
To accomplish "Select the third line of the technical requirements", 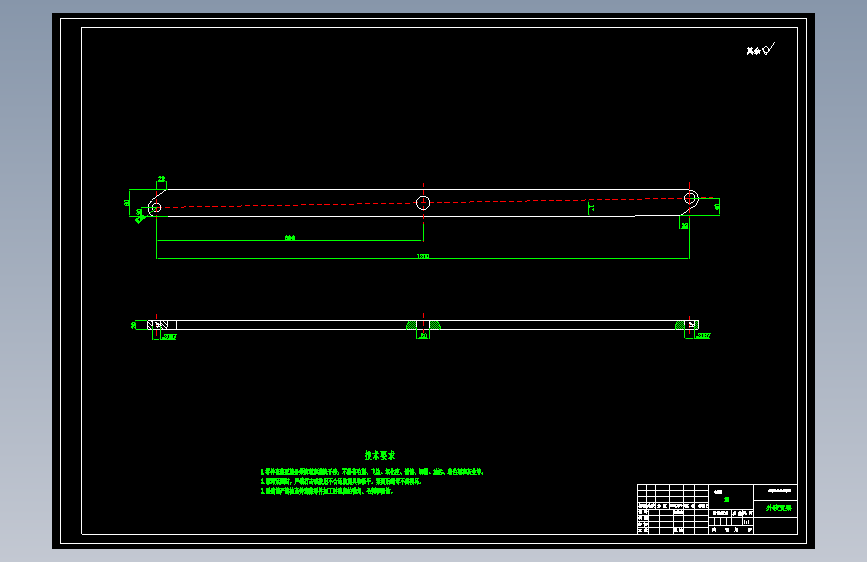I will tap(327, 491).
